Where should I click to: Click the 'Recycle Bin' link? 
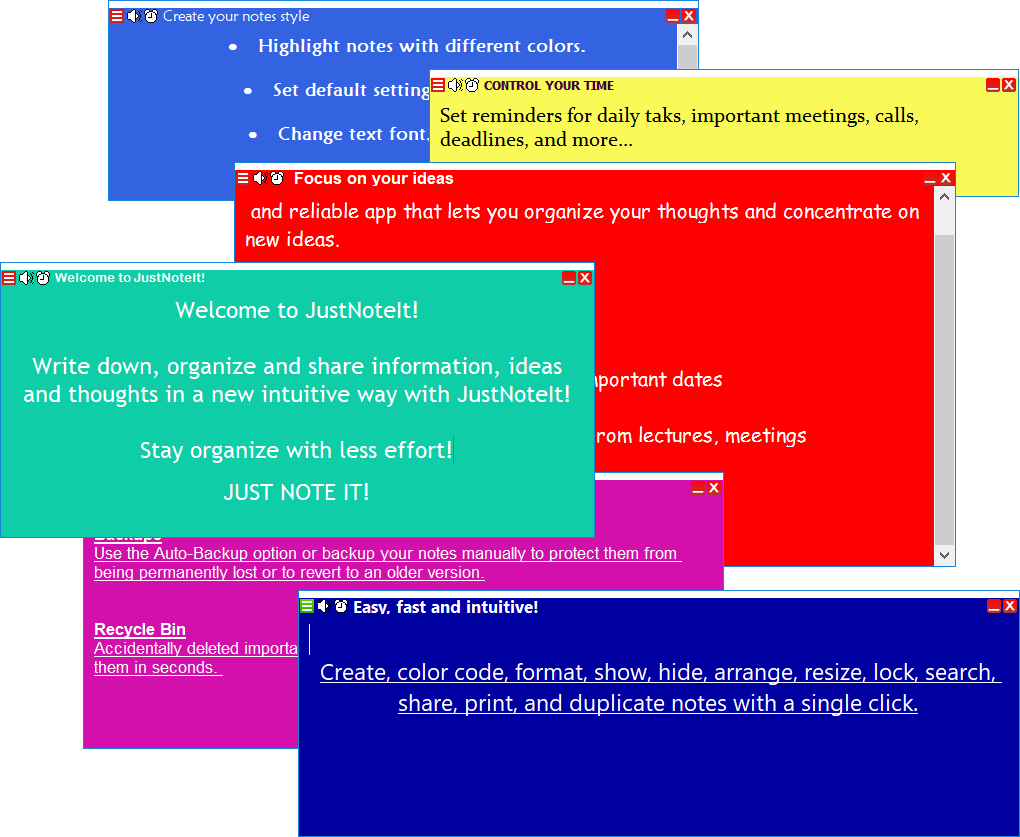(139, 629)
